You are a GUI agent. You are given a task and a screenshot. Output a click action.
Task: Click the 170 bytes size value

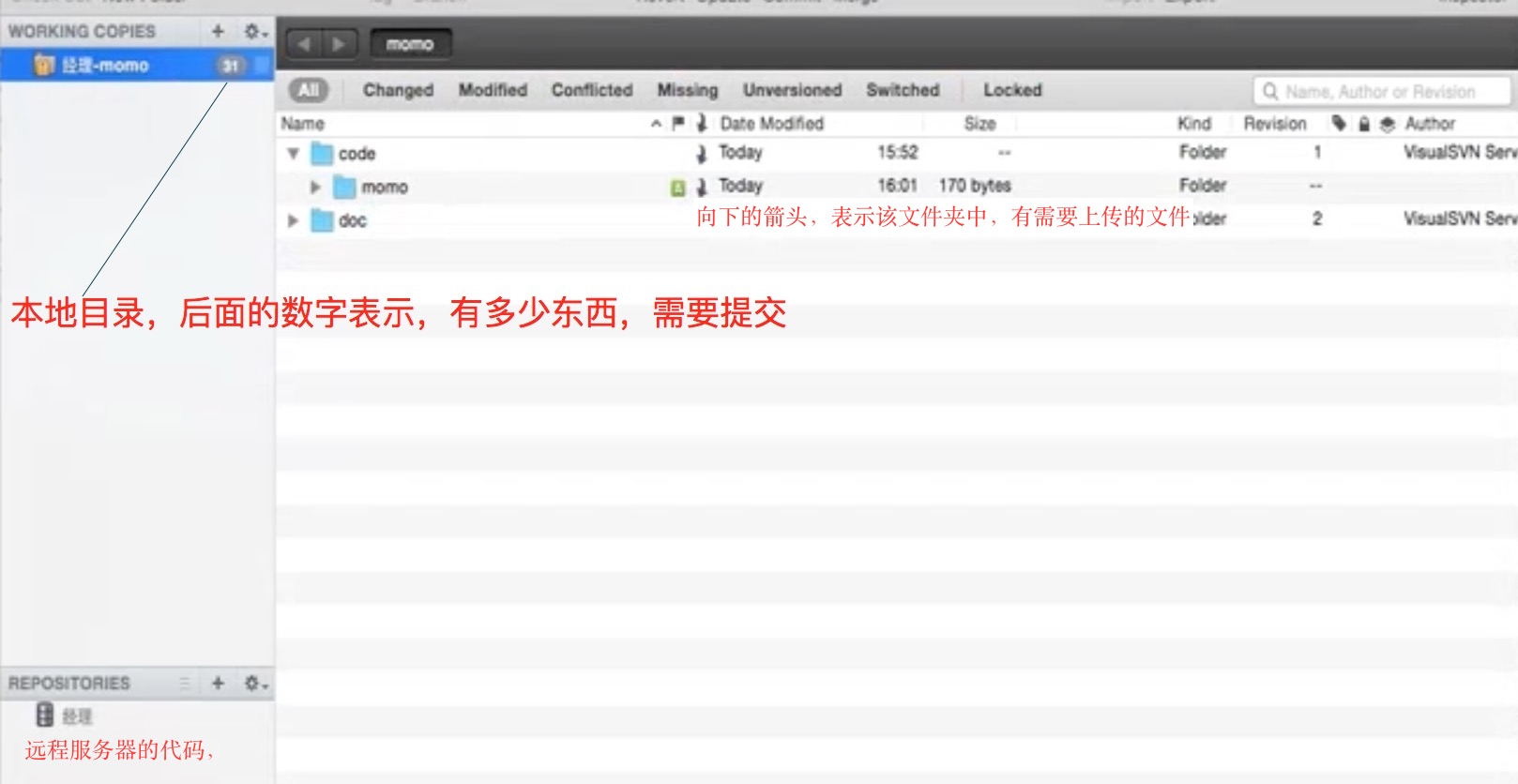975,186
